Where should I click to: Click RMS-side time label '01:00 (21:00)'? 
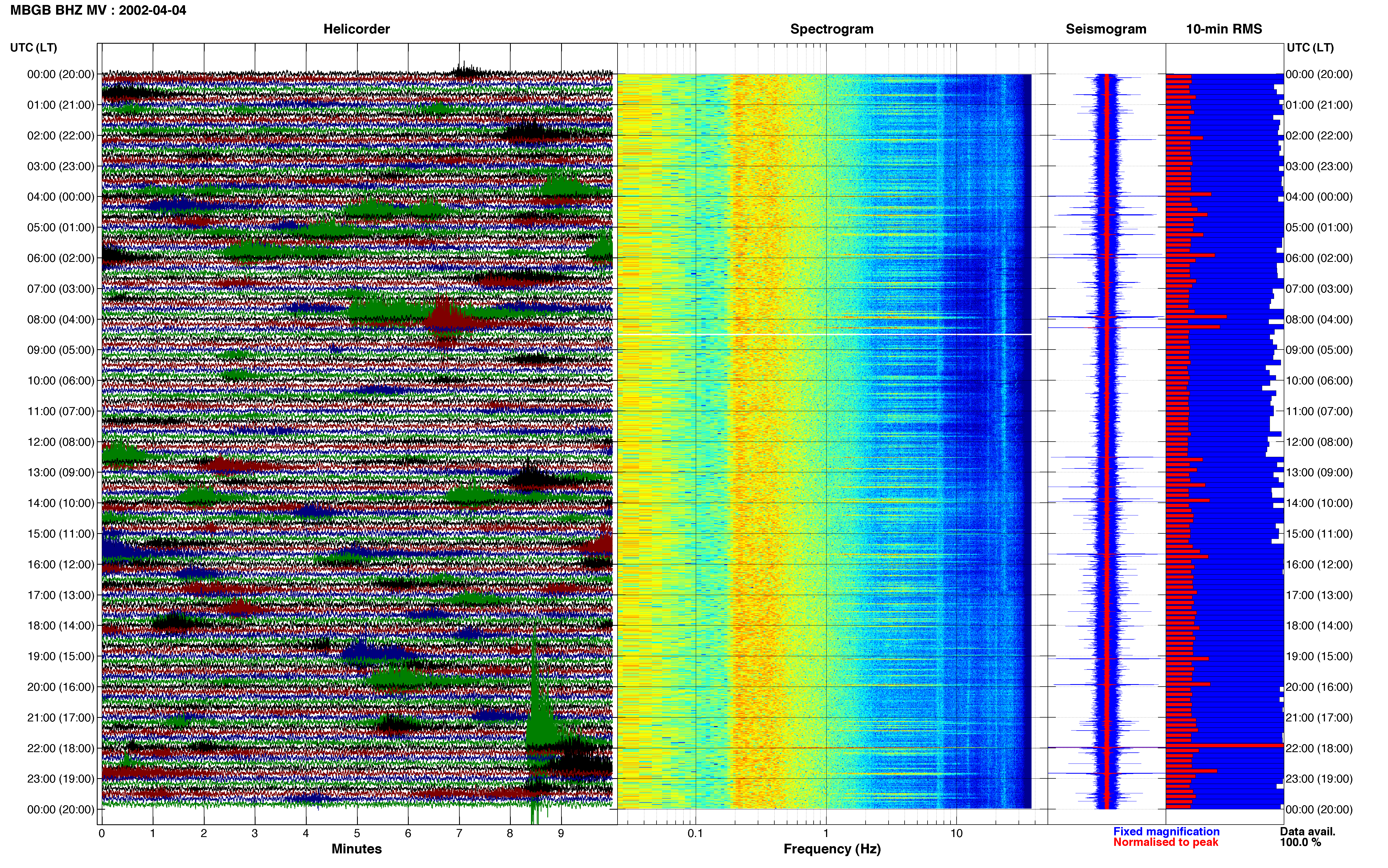[x=1319, y=105]
